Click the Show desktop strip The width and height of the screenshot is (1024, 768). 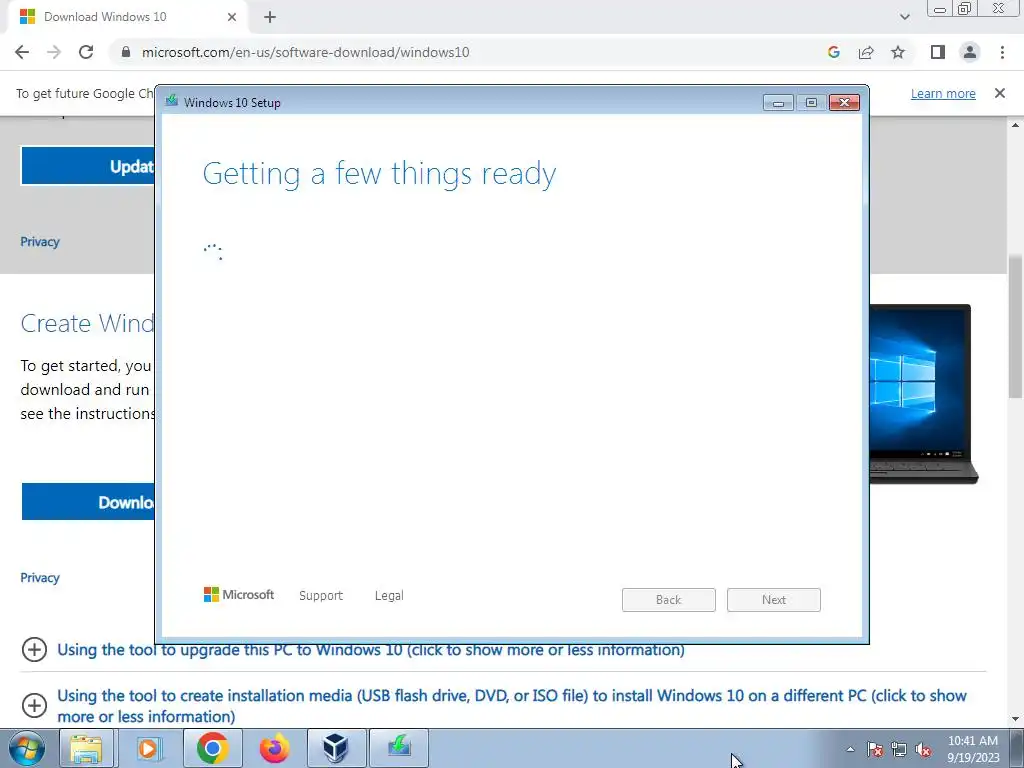(1017, 748)
